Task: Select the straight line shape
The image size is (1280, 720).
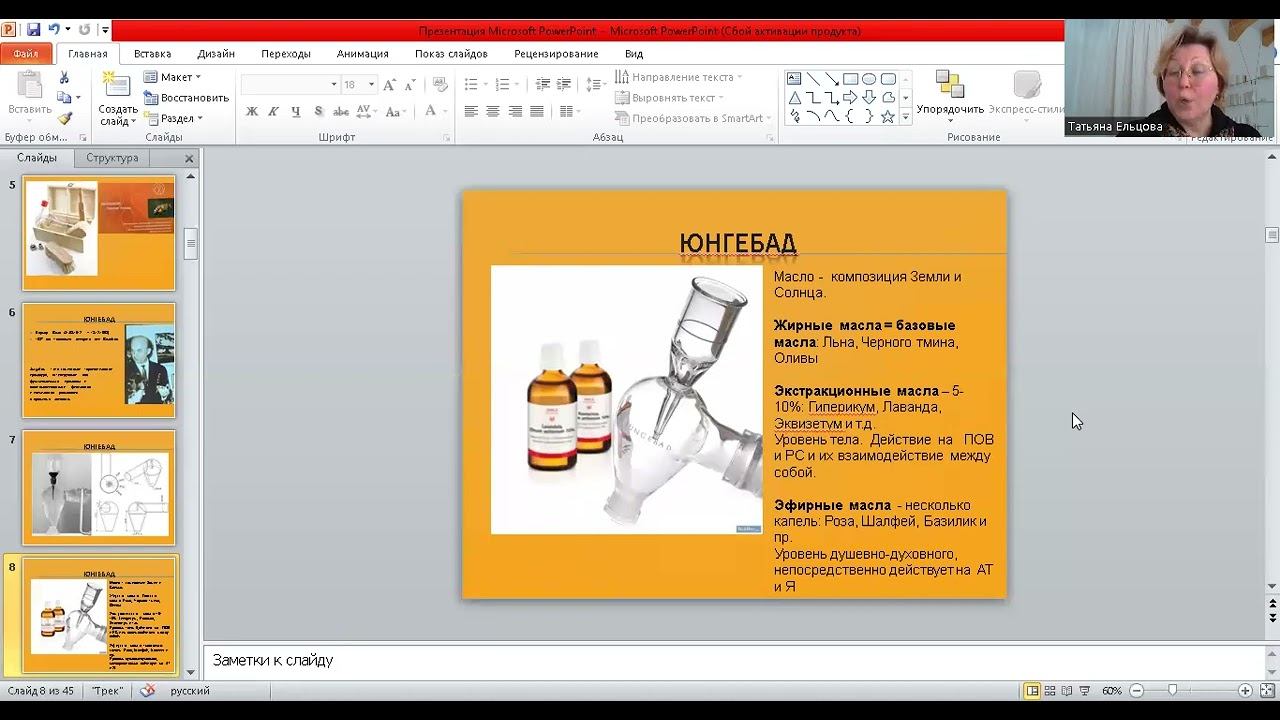Action: 813,79
